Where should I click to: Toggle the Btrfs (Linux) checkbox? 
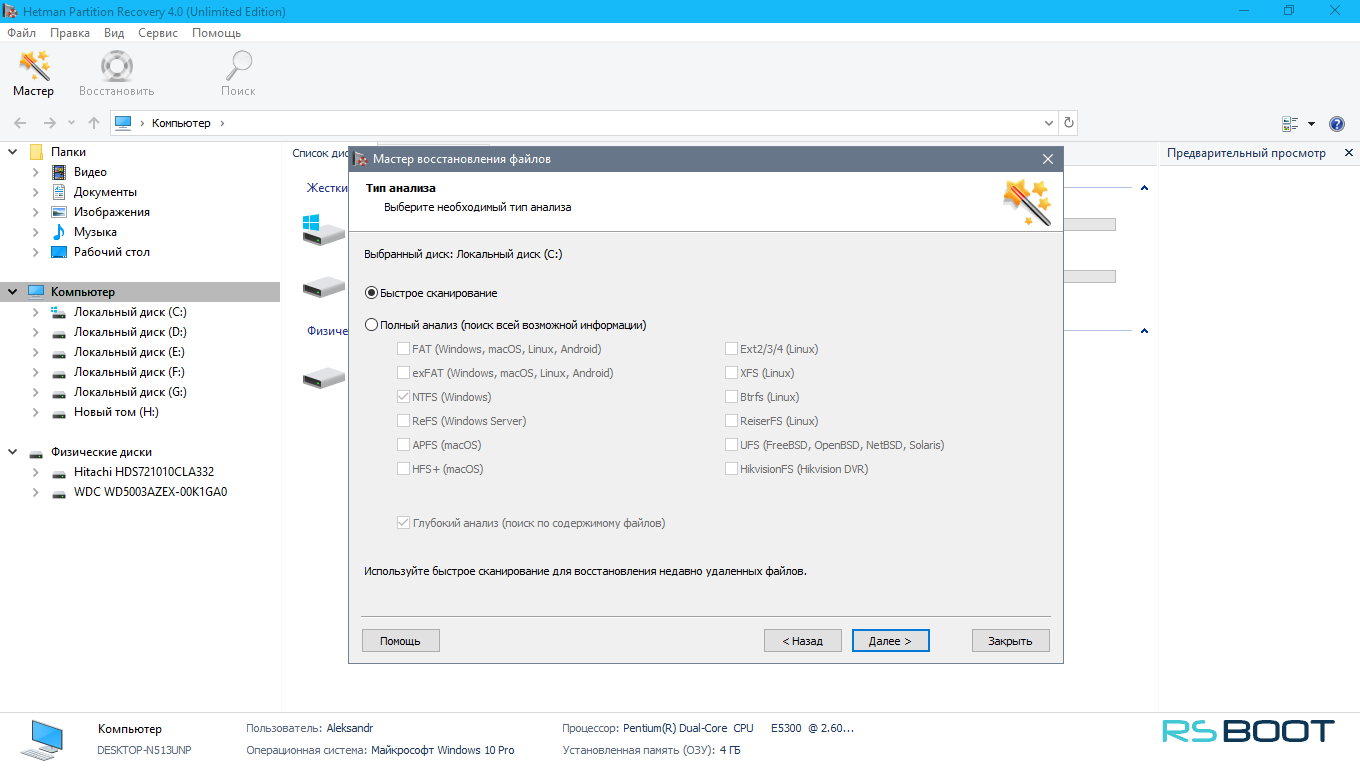click(731, 397)
